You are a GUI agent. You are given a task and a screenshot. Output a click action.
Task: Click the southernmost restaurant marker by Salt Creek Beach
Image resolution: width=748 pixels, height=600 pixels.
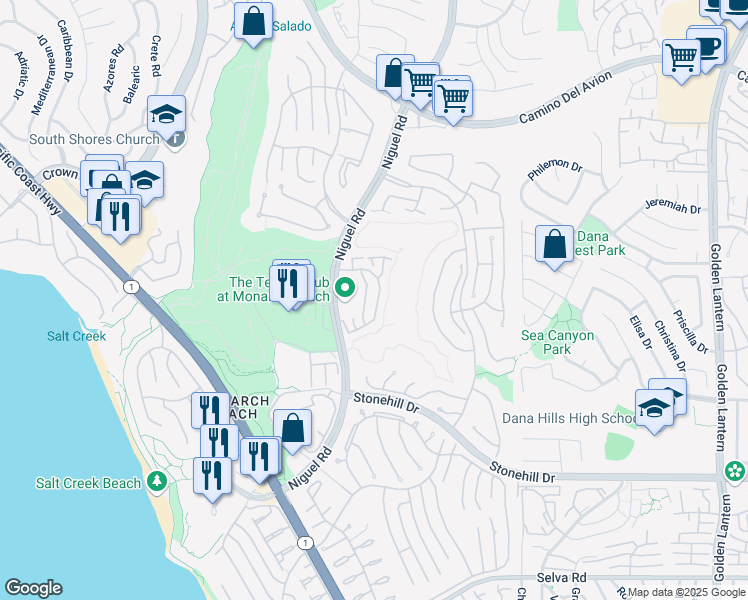click(x=212, y=477)
